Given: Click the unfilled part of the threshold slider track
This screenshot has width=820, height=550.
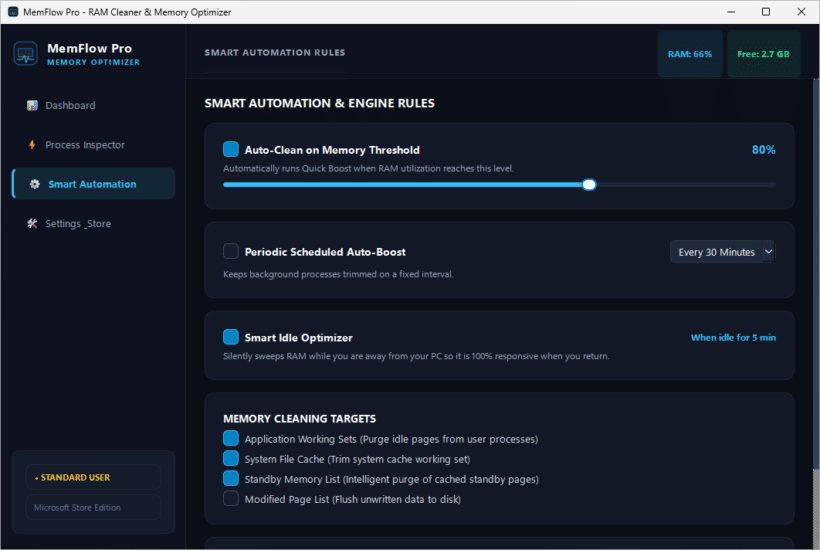Looking at the screenshot, I should click(x=686, y=185).
